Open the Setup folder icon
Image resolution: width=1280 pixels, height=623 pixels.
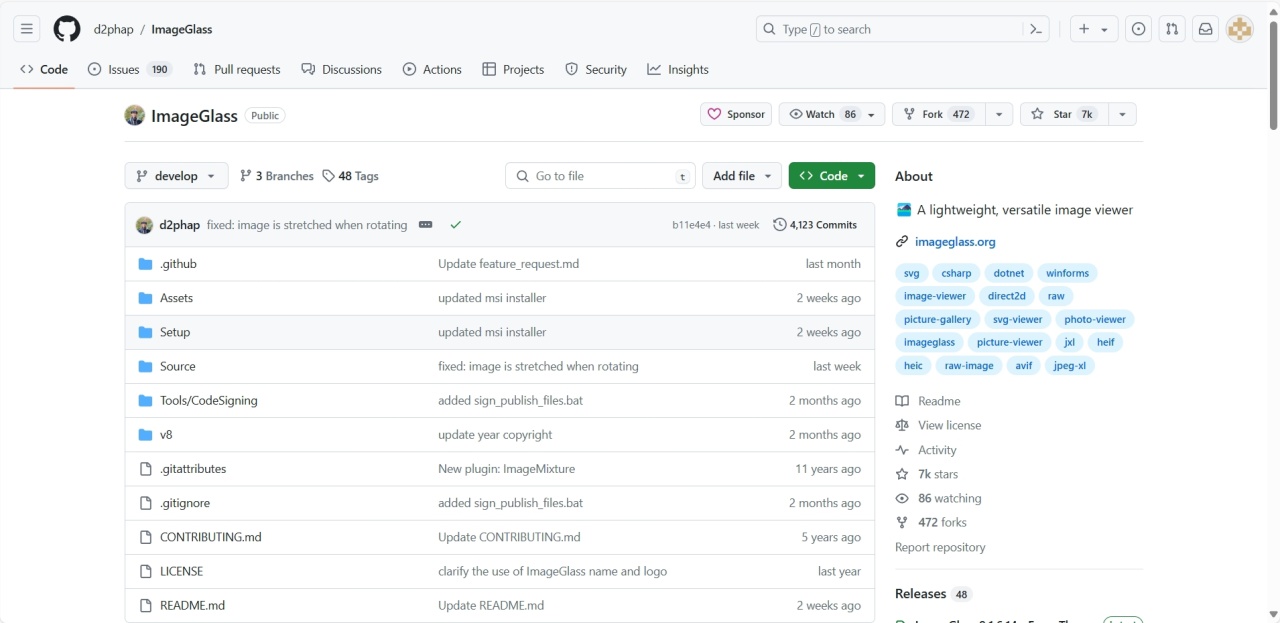145,332
